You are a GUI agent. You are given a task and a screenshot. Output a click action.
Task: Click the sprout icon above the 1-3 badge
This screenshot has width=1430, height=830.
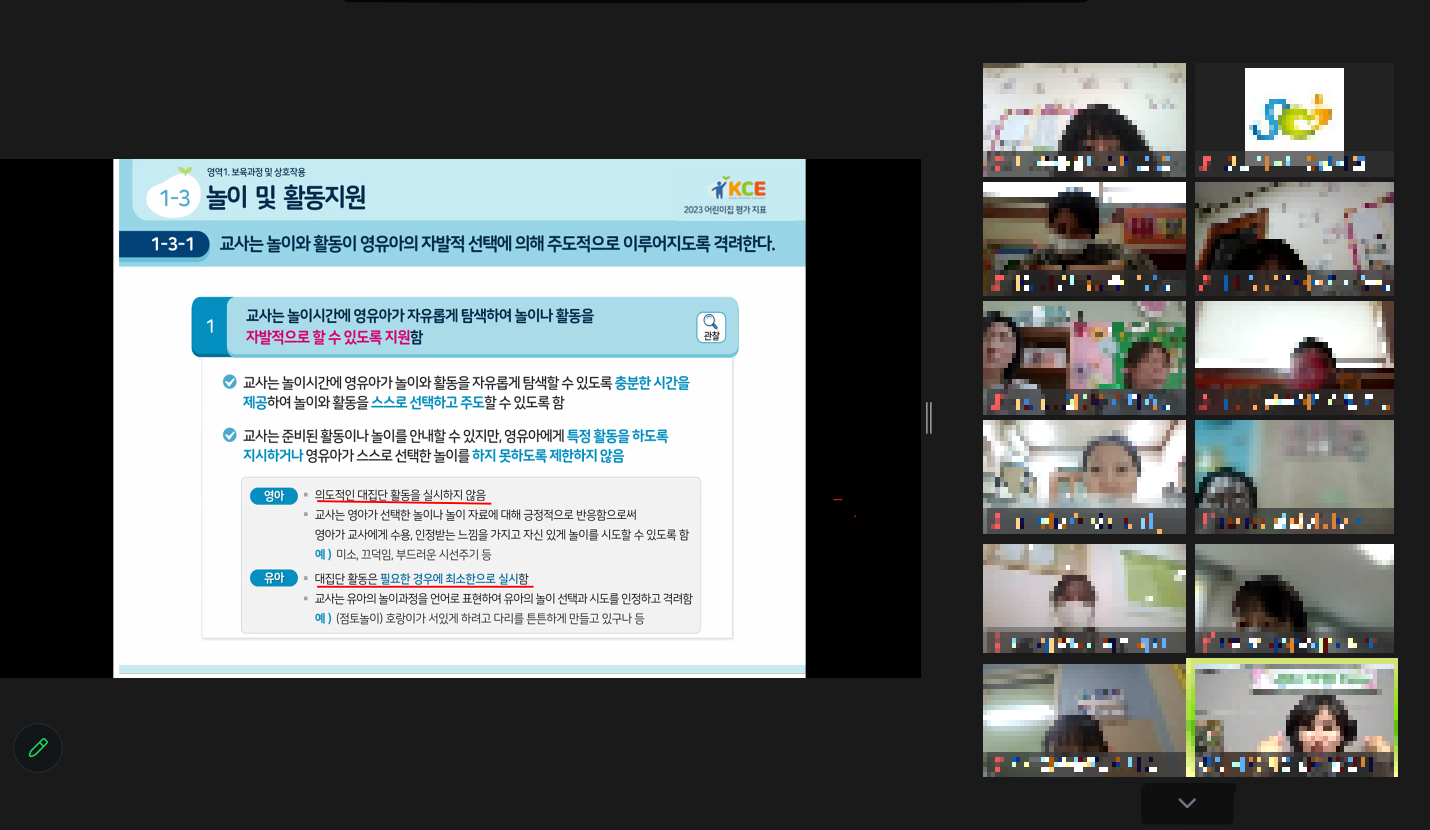click(x=185, y=171)
